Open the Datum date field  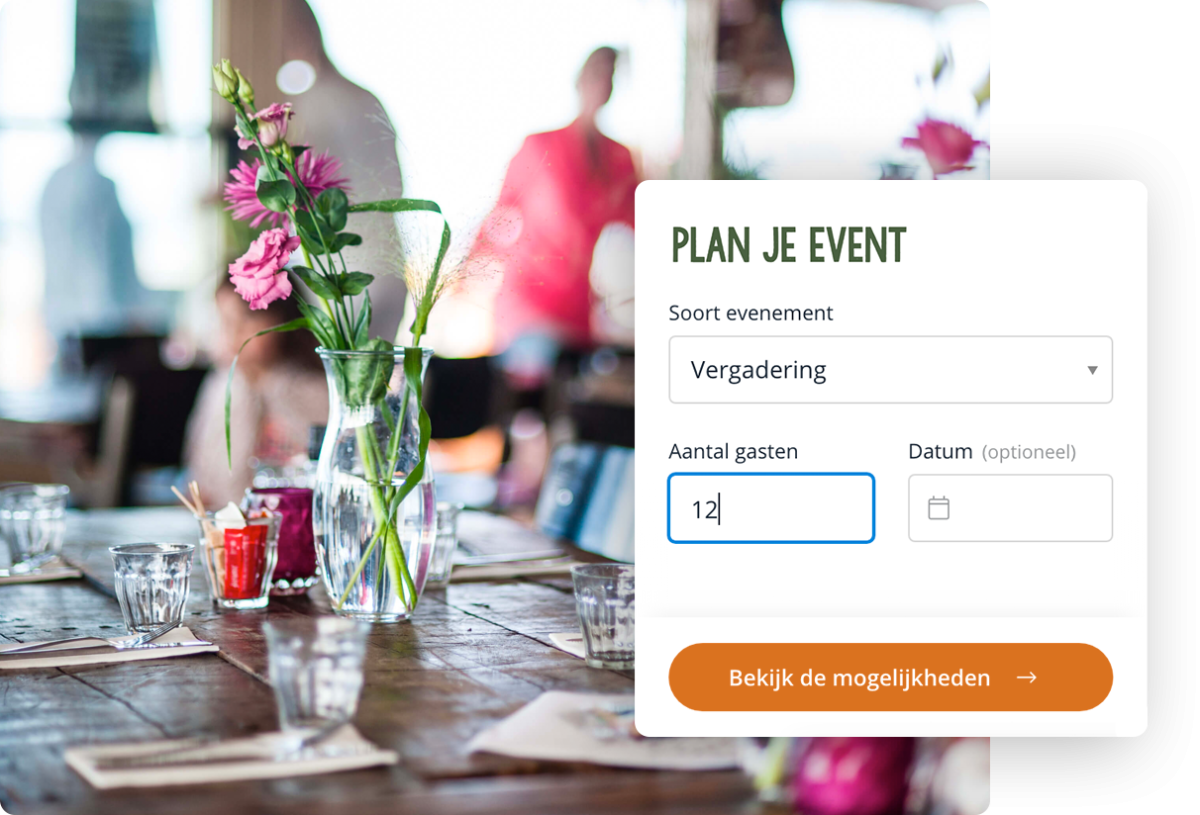point(1010,508)
